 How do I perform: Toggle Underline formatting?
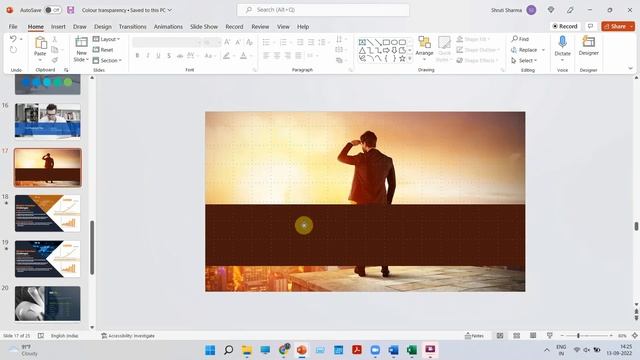pos(158,56)
